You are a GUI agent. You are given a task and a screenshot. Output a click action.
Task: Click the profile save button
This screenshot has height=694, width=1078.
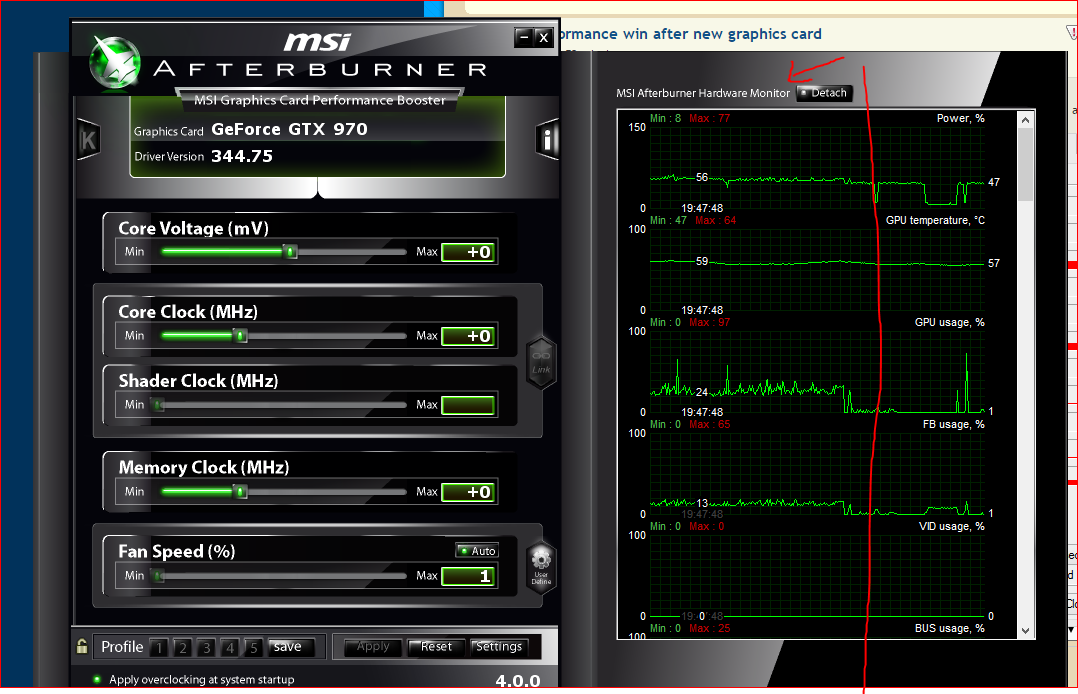click(x=291, y=647)
